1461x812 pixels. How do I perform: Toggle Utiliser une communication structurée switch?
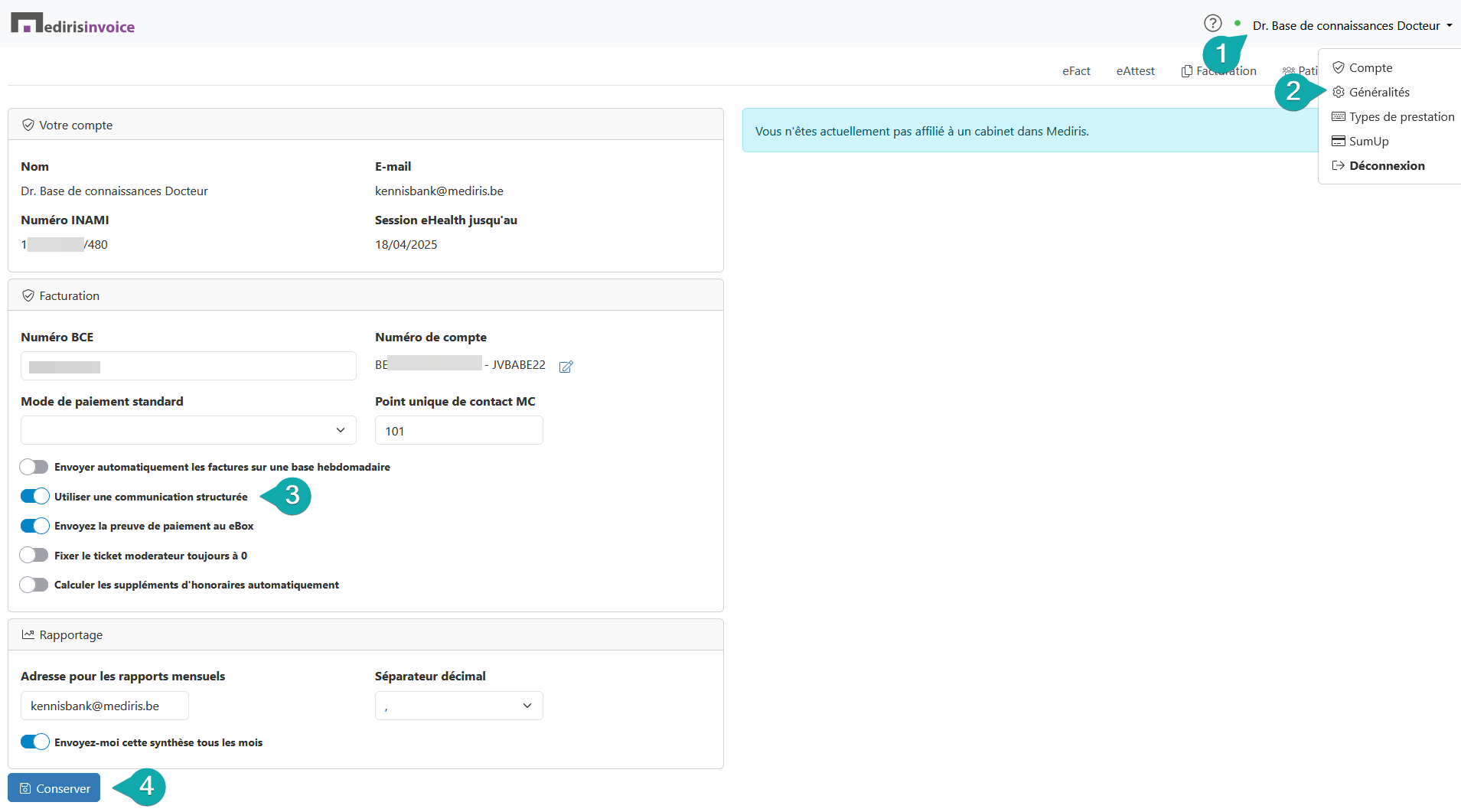34,496
